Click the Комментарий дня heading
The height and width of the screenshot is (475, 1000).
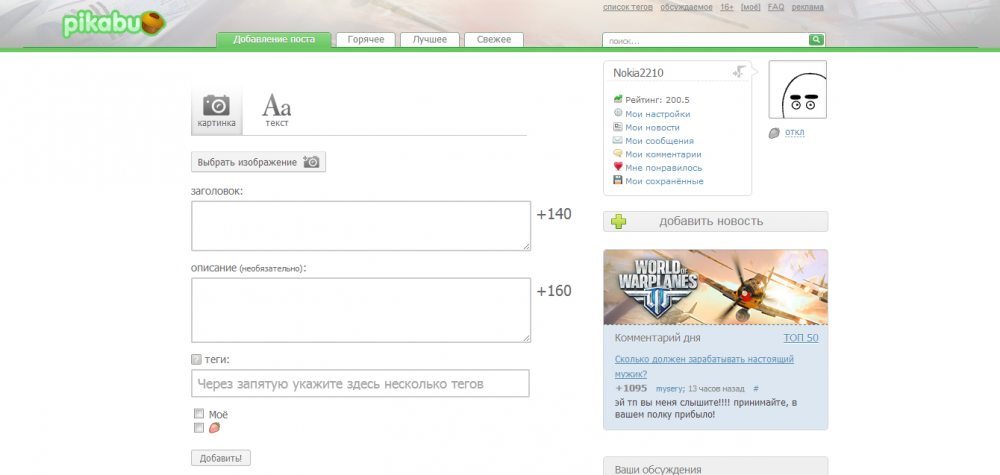click(x=658, y=338)
